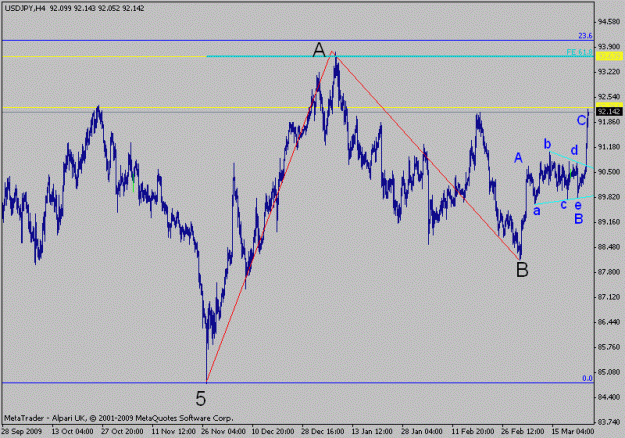Click the '10 Dec 20:00' date label

pyautogui.click(x=273, y=431)
